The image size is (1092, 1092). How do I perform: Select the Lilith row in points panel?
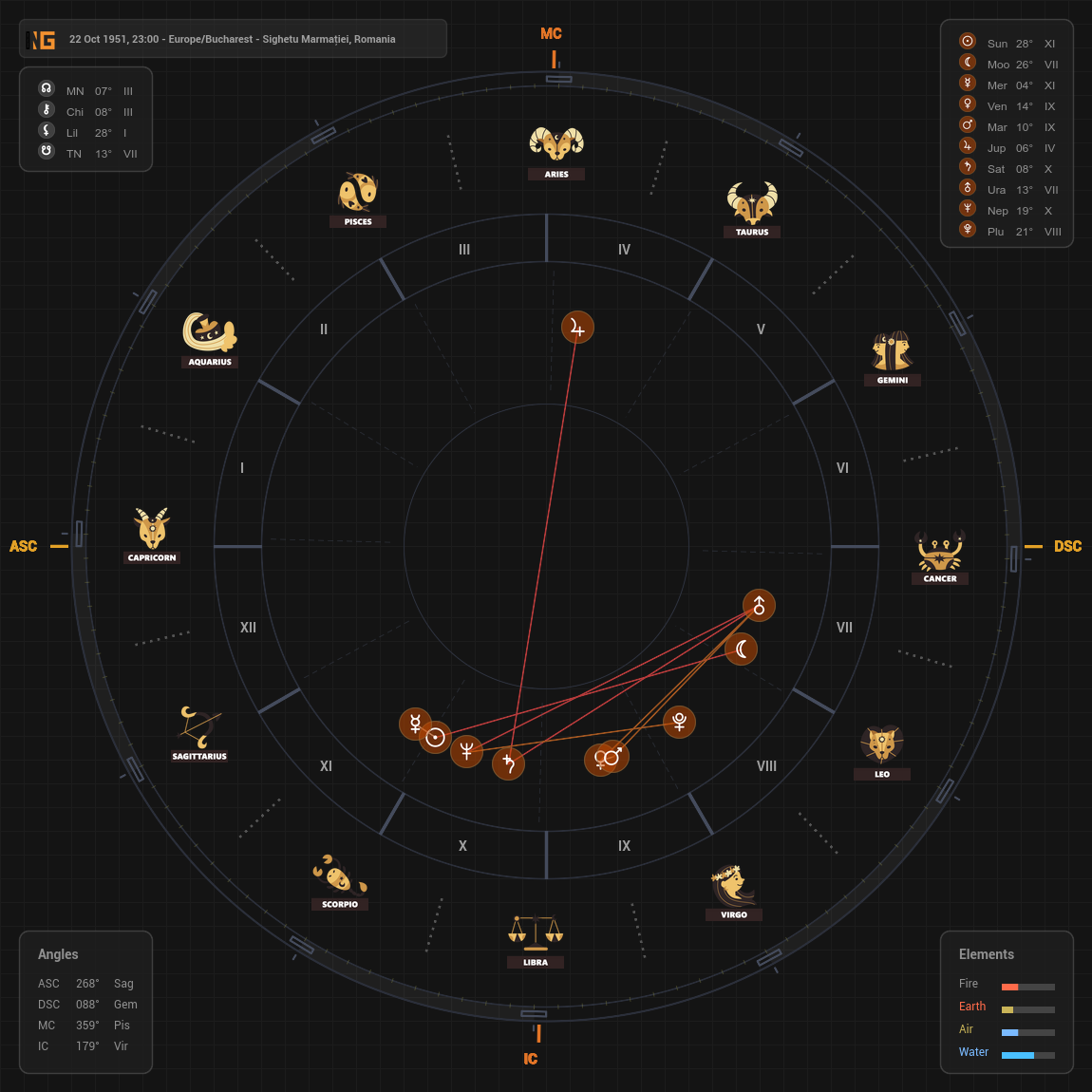(x=85, y=133)
